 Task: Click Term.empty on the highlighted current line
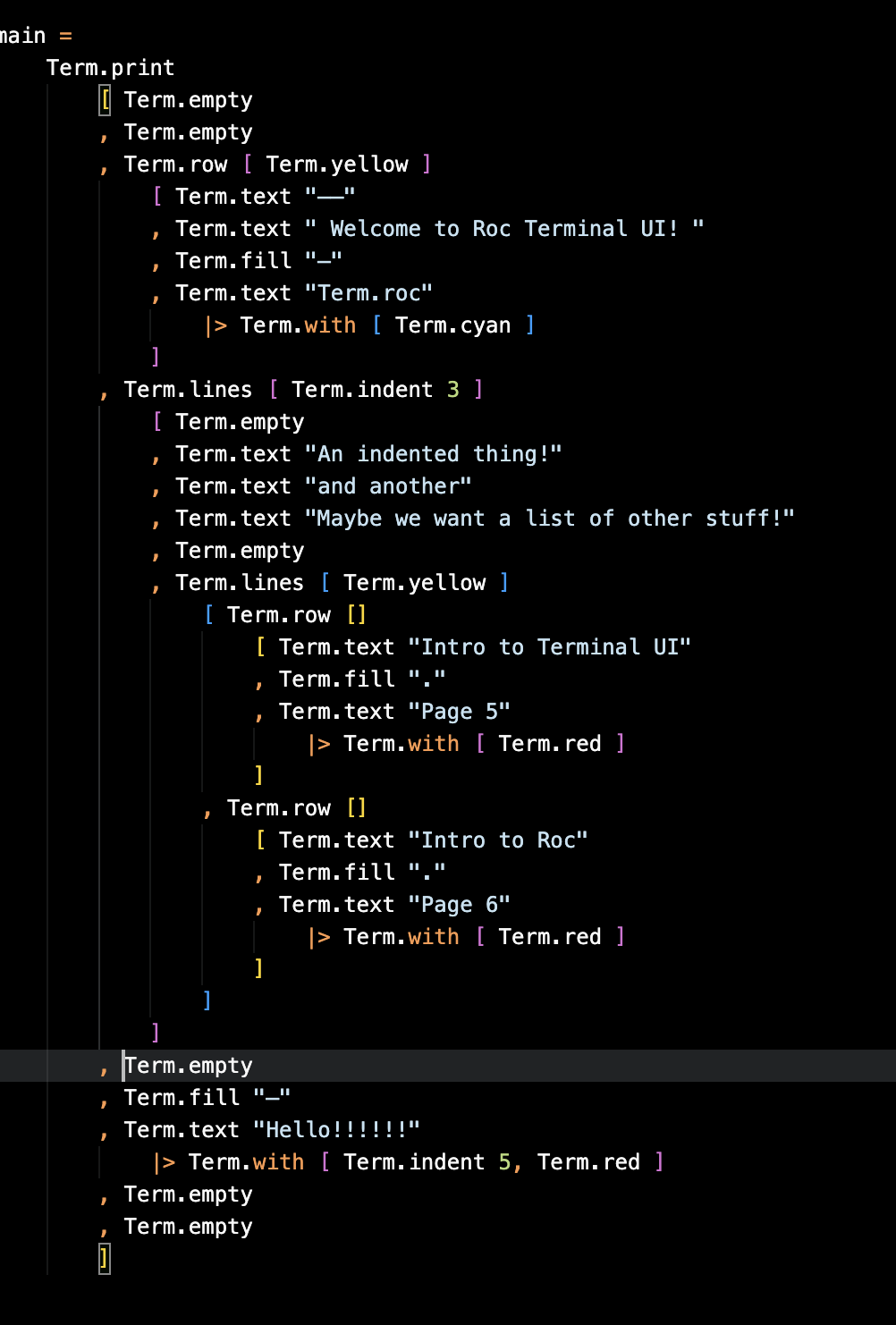(x=189, y=1066)
